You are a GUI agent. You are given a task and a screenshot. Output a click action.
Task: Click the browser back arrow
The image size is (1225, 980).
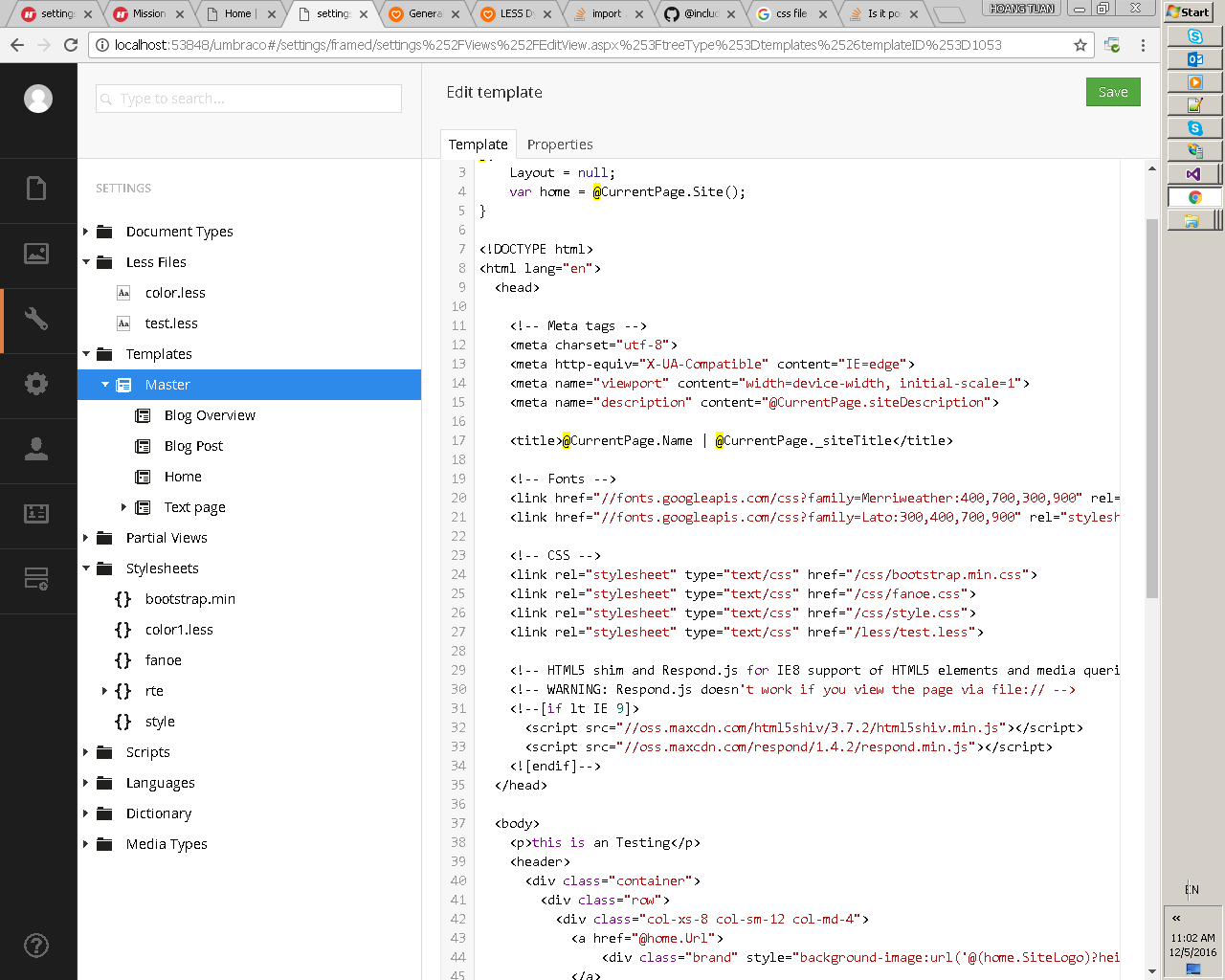pyautogui.click(x=17, y=45)
